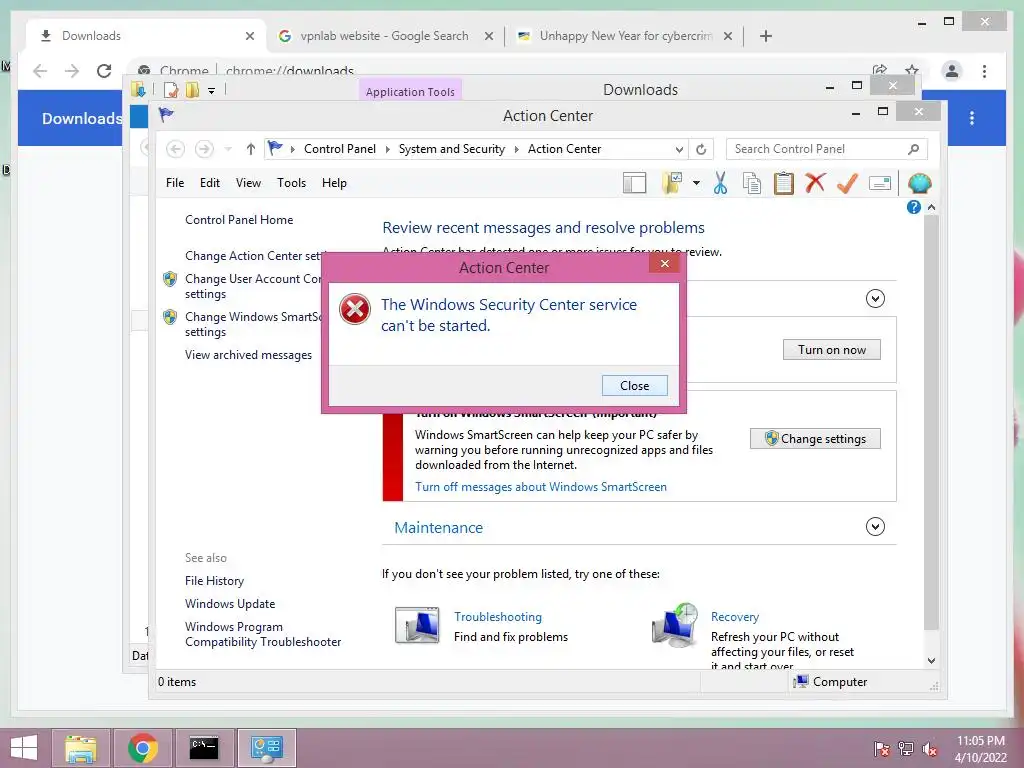Open View archived messages link

248,355
